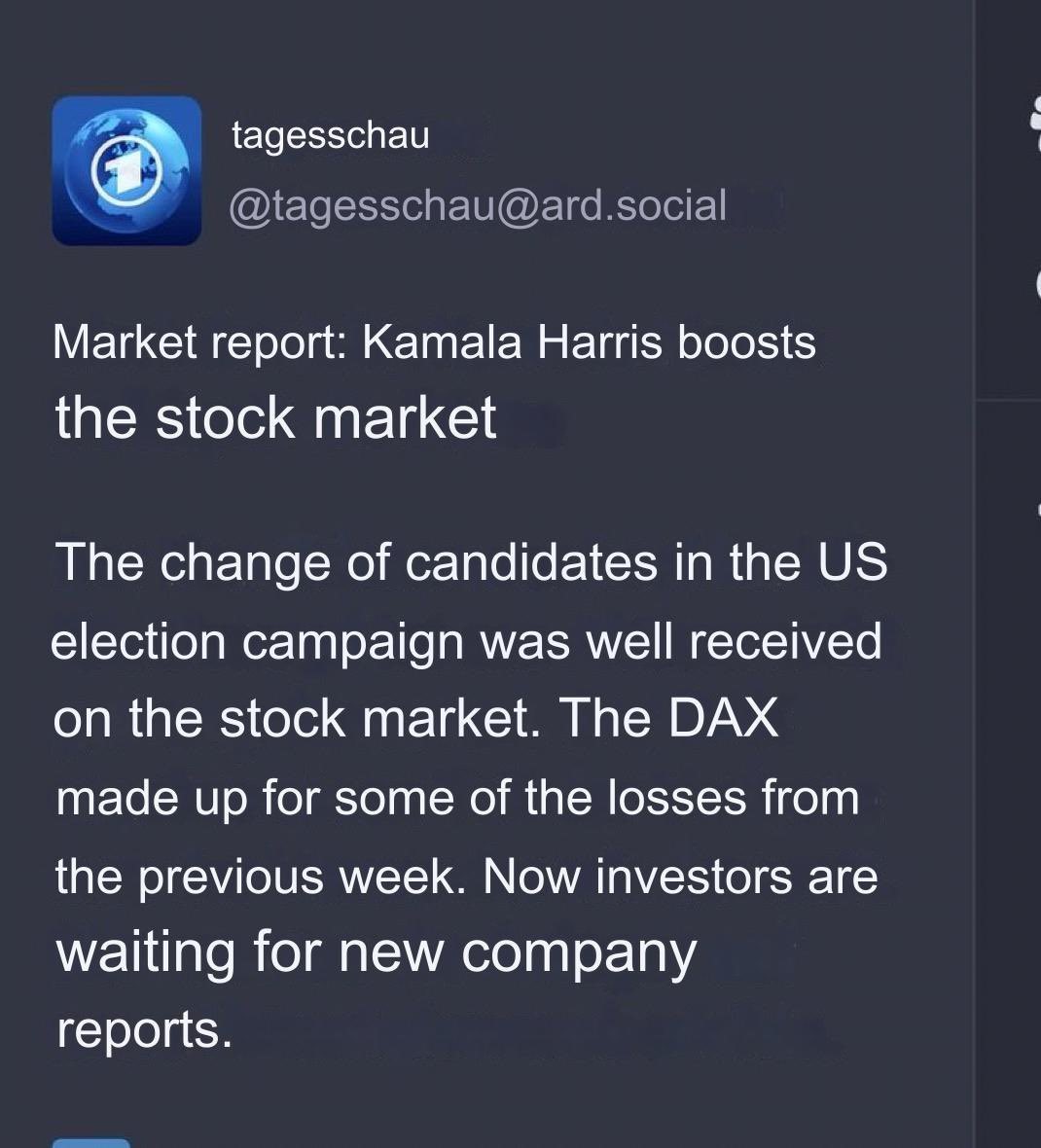Click the horizontal separator in the right column
Screen dimensions: 1041x1148
[1008, 400]
